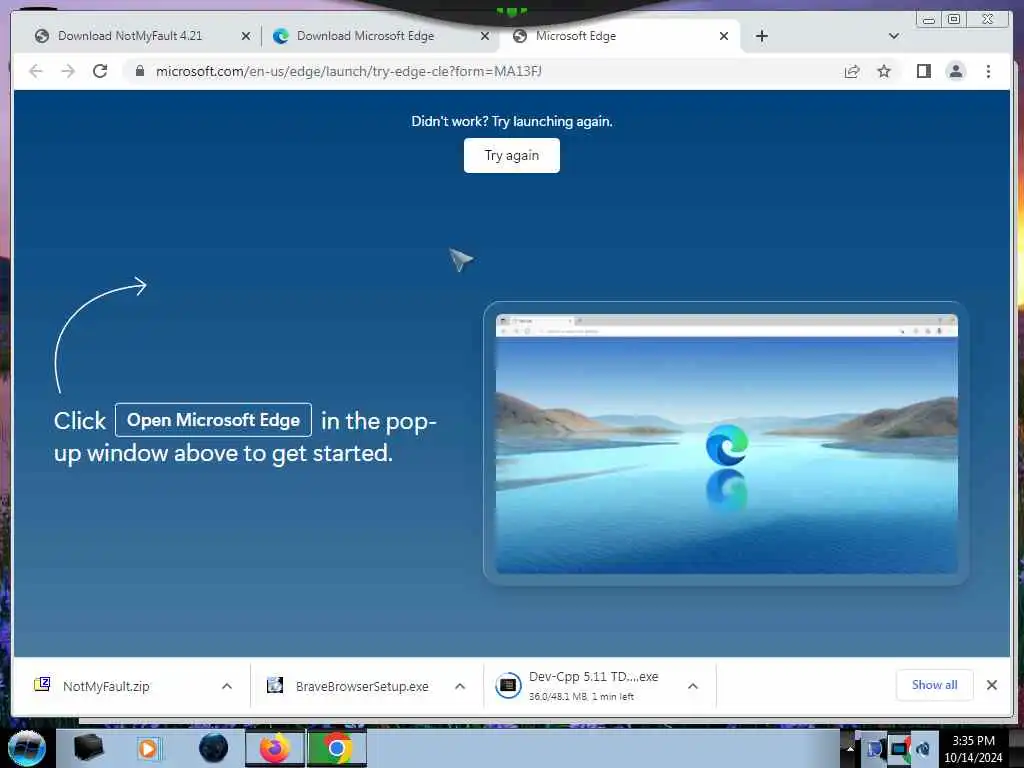Click the Edge preview image
This screenshot has height=768, width=1024.
click(726, 443)
